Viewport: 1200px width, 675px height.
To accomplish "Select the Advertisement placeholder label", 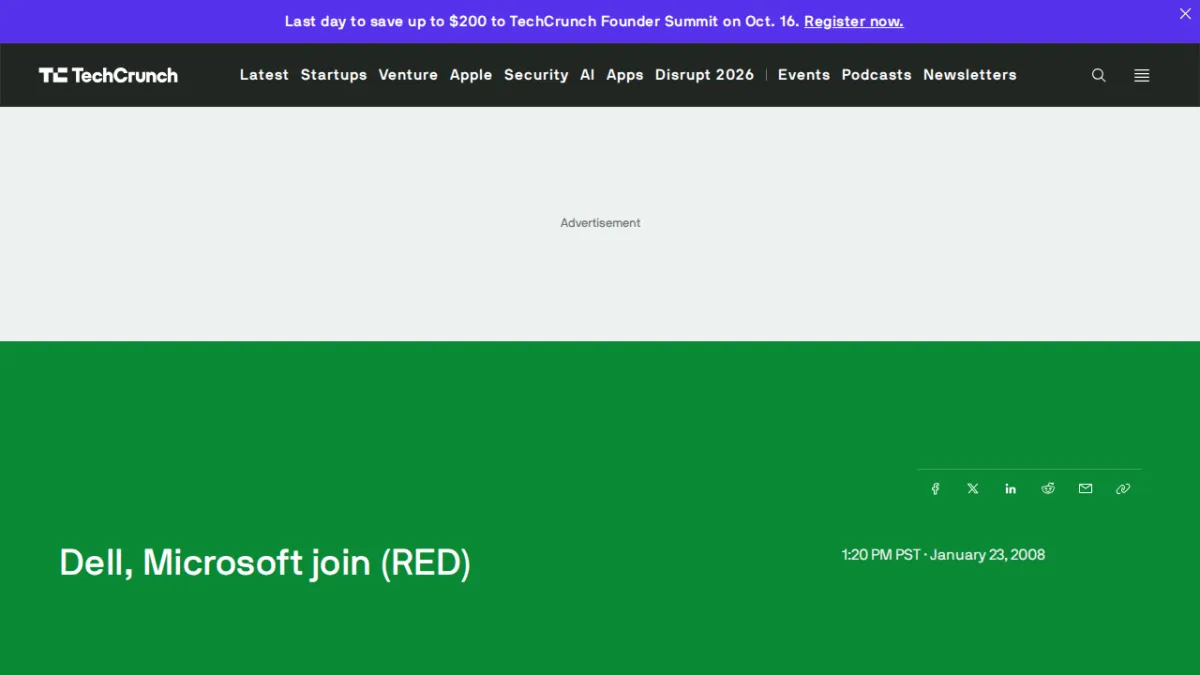I will (600, 223).
